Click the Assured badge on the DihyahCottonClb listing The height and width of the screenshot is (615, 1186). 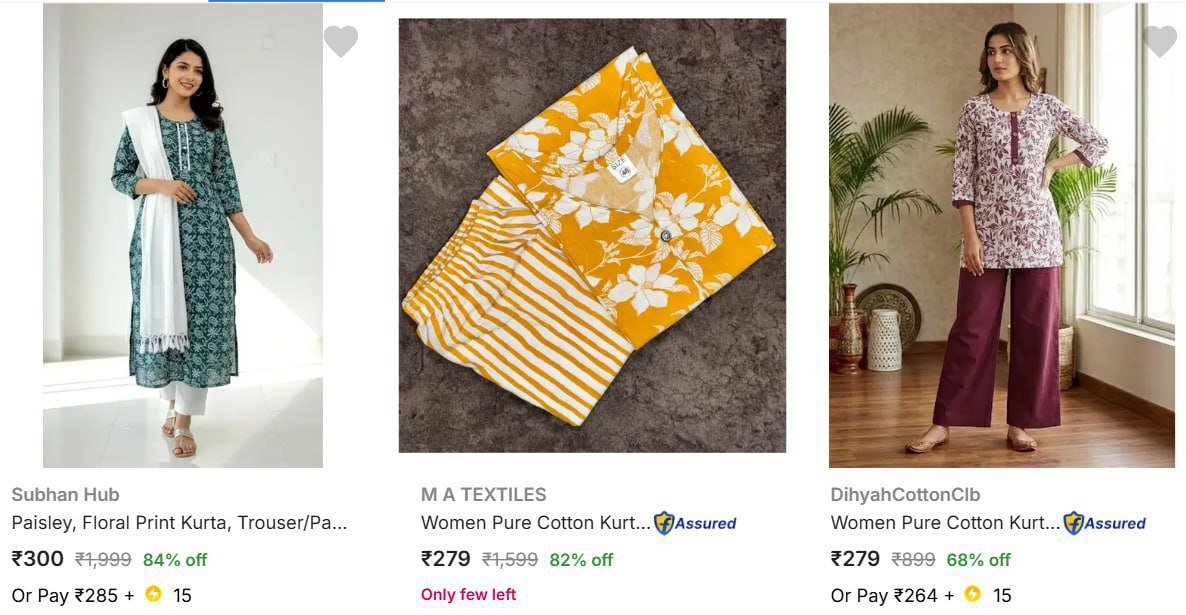click(x=1105, y=523)
